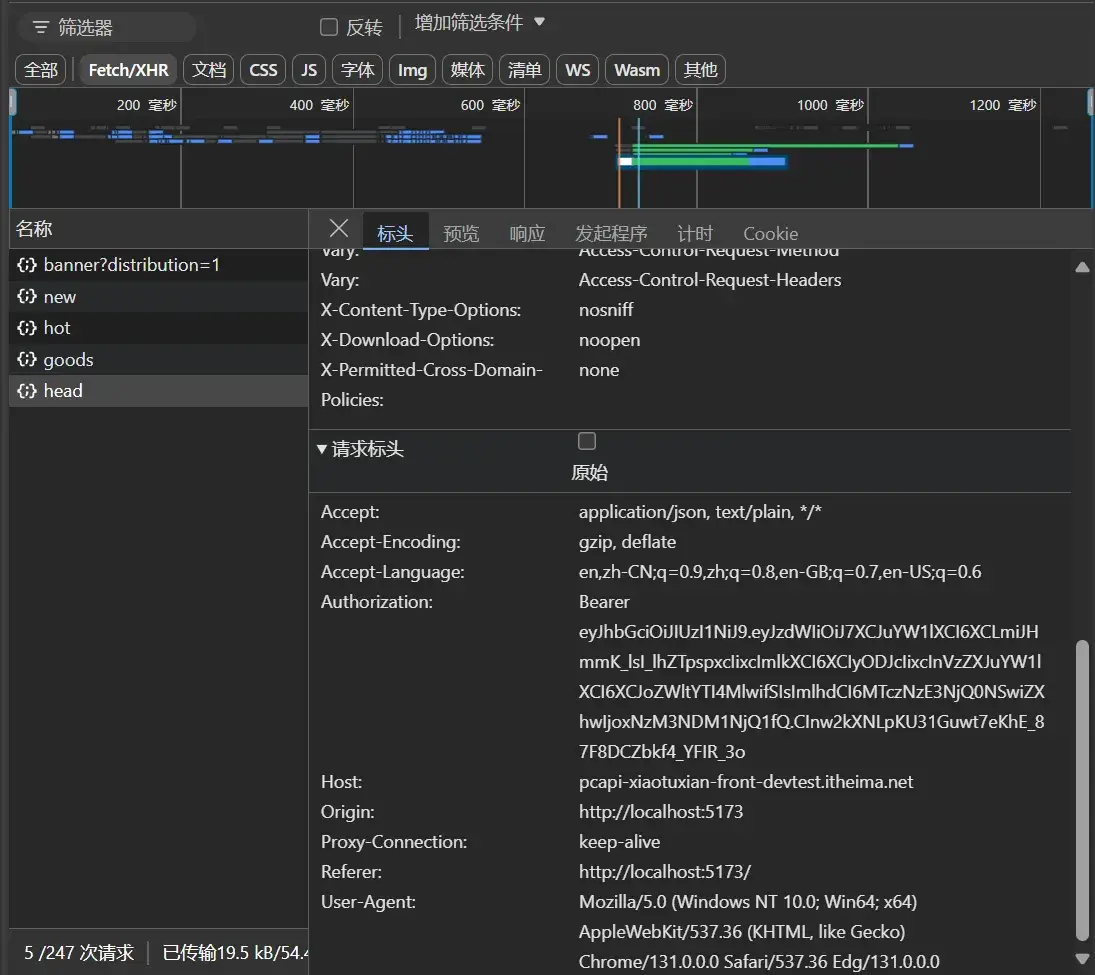This screenshot has height=975, width=1095.
Task: Click the 400 毫秒 timeline marker
Action: point(319,105)
